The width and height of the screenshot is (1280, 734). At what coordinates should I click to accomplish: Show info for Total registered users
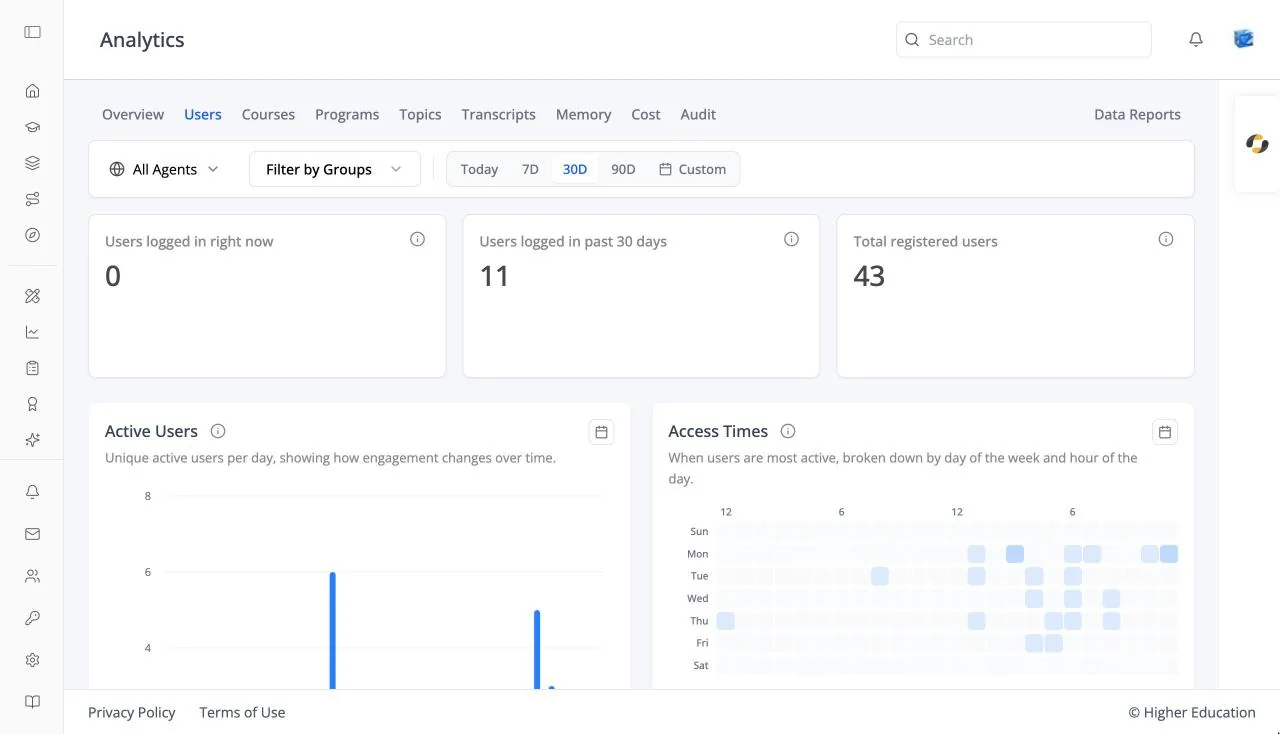click(1166, 239)
